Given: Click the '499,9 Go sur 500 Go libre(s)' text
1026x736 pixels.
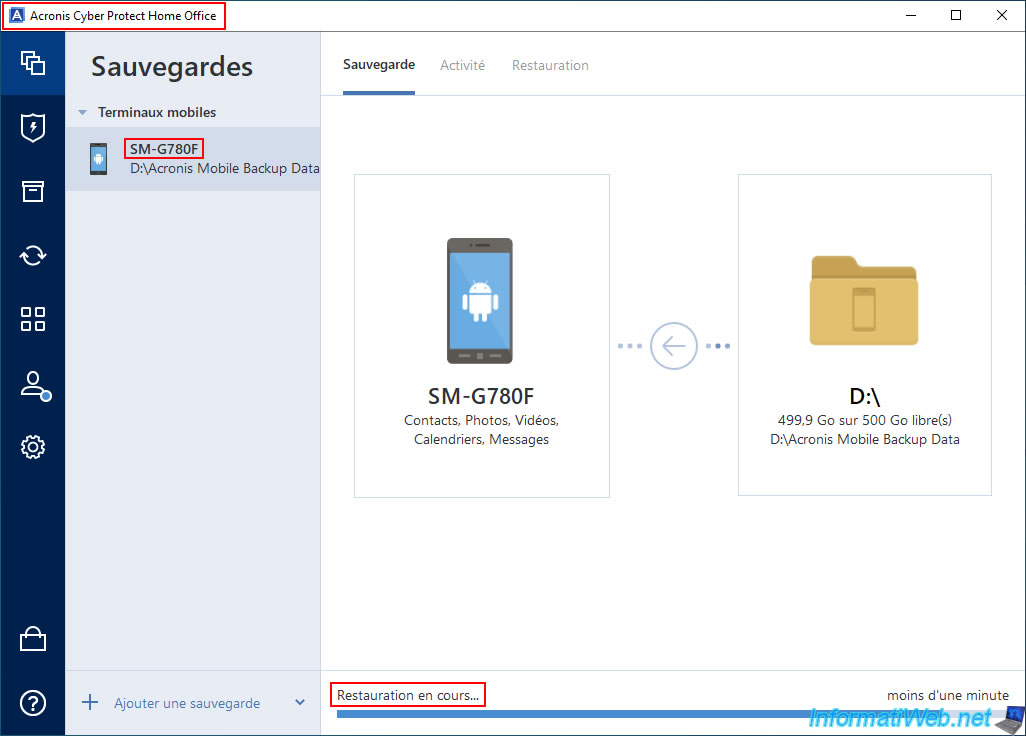Looking at the screenshot, I should [x=864, y=420].
